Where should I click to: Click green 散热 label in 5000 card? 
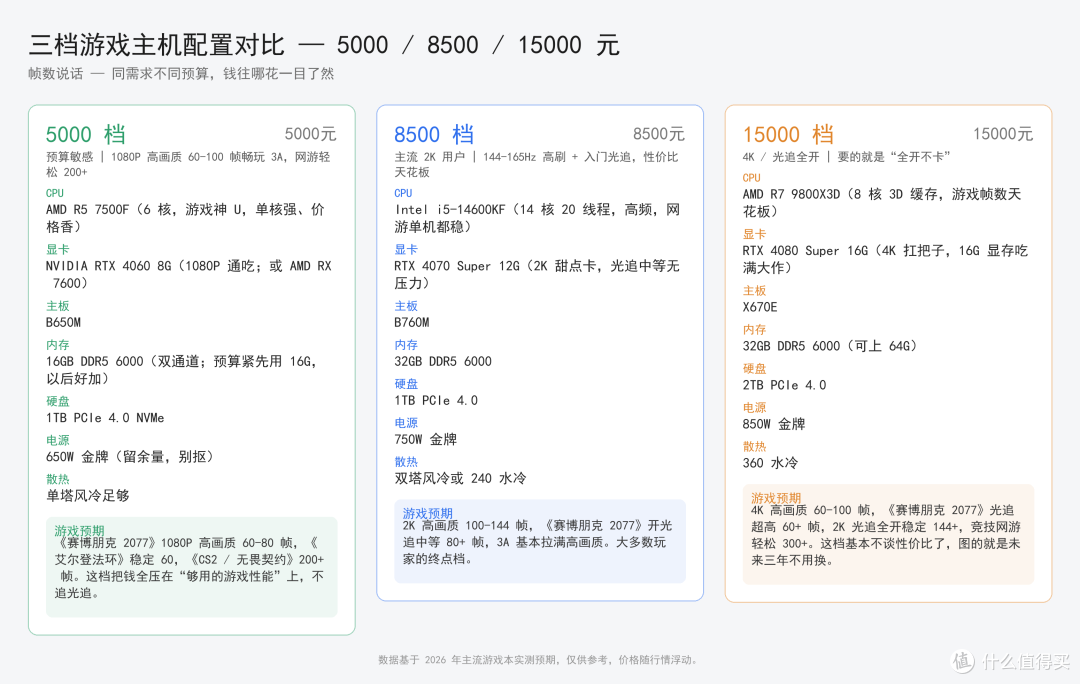click(x=58, y=479)
